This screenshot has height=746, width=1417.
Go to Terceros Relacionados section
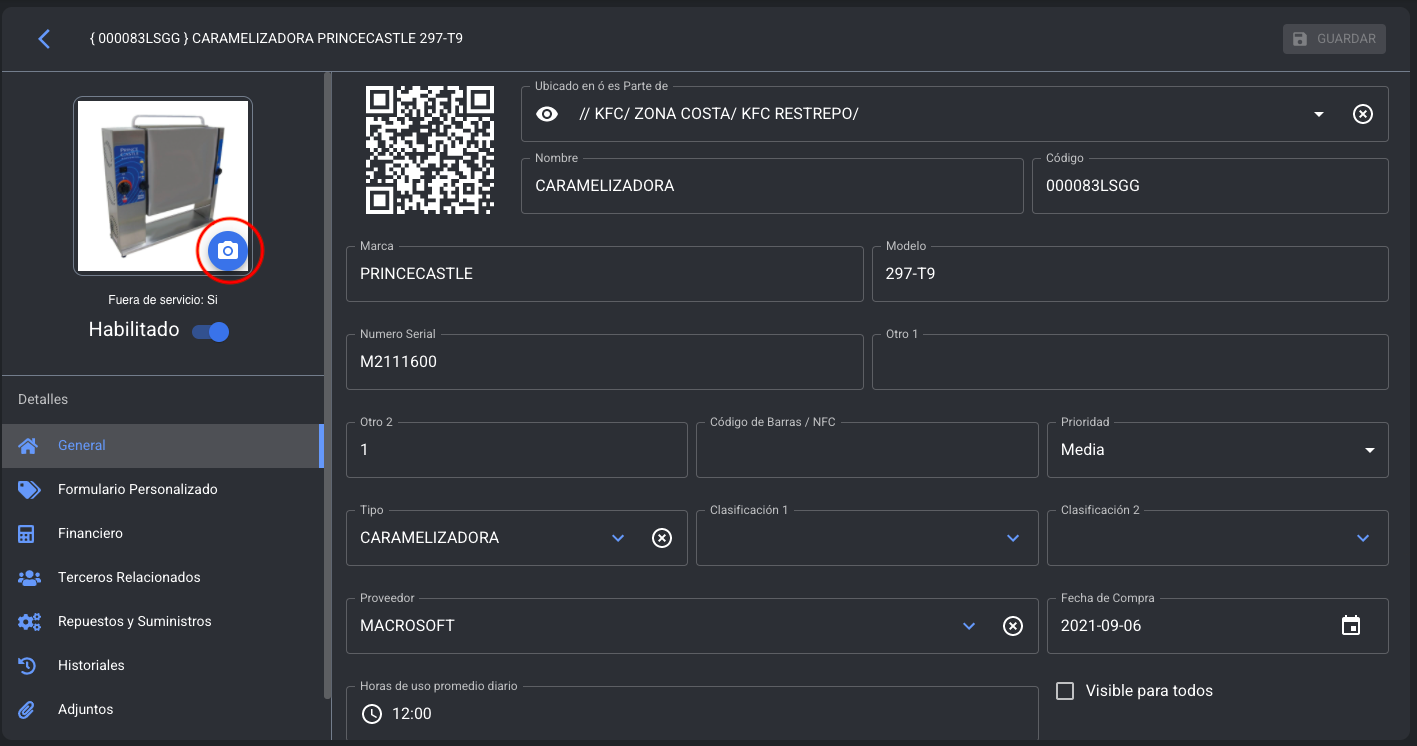pyautogui.click(x=129, y=578)
